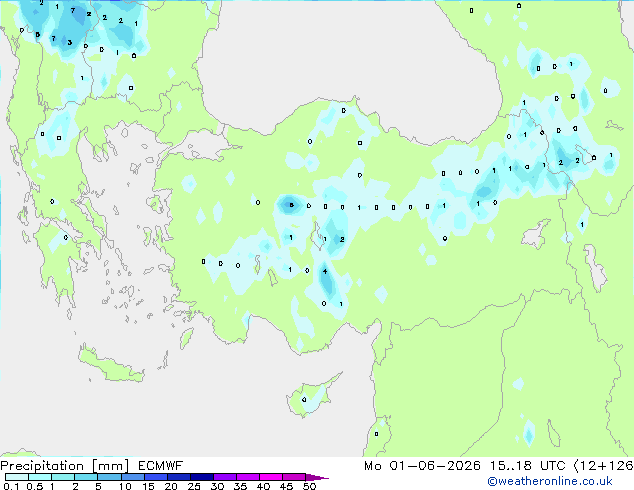Select the 45–50 mm legend color box
This screenshot has height=490, width=634.
294,477
